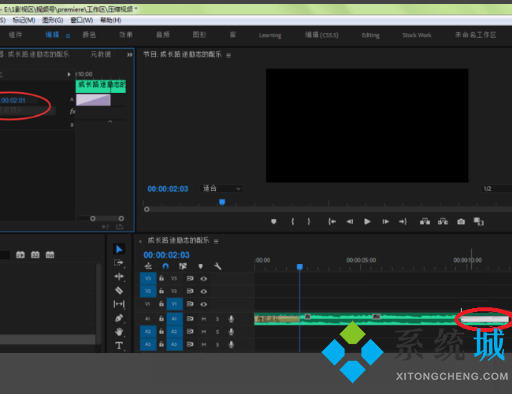Image resolution: width=513 pixels, height=394 pixels.
Task: Select the Track Select Forward tool
Action: pyautogui.click(x=118, y=263)
